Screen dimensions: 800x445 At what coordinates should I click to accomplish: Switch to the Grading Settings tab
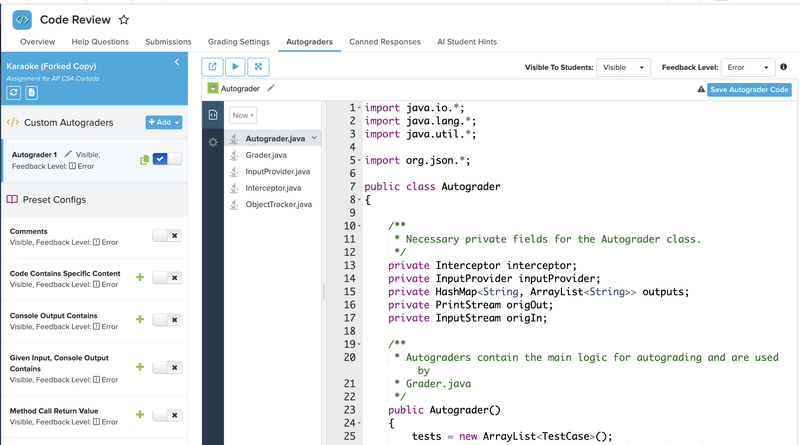coord(238,42)
